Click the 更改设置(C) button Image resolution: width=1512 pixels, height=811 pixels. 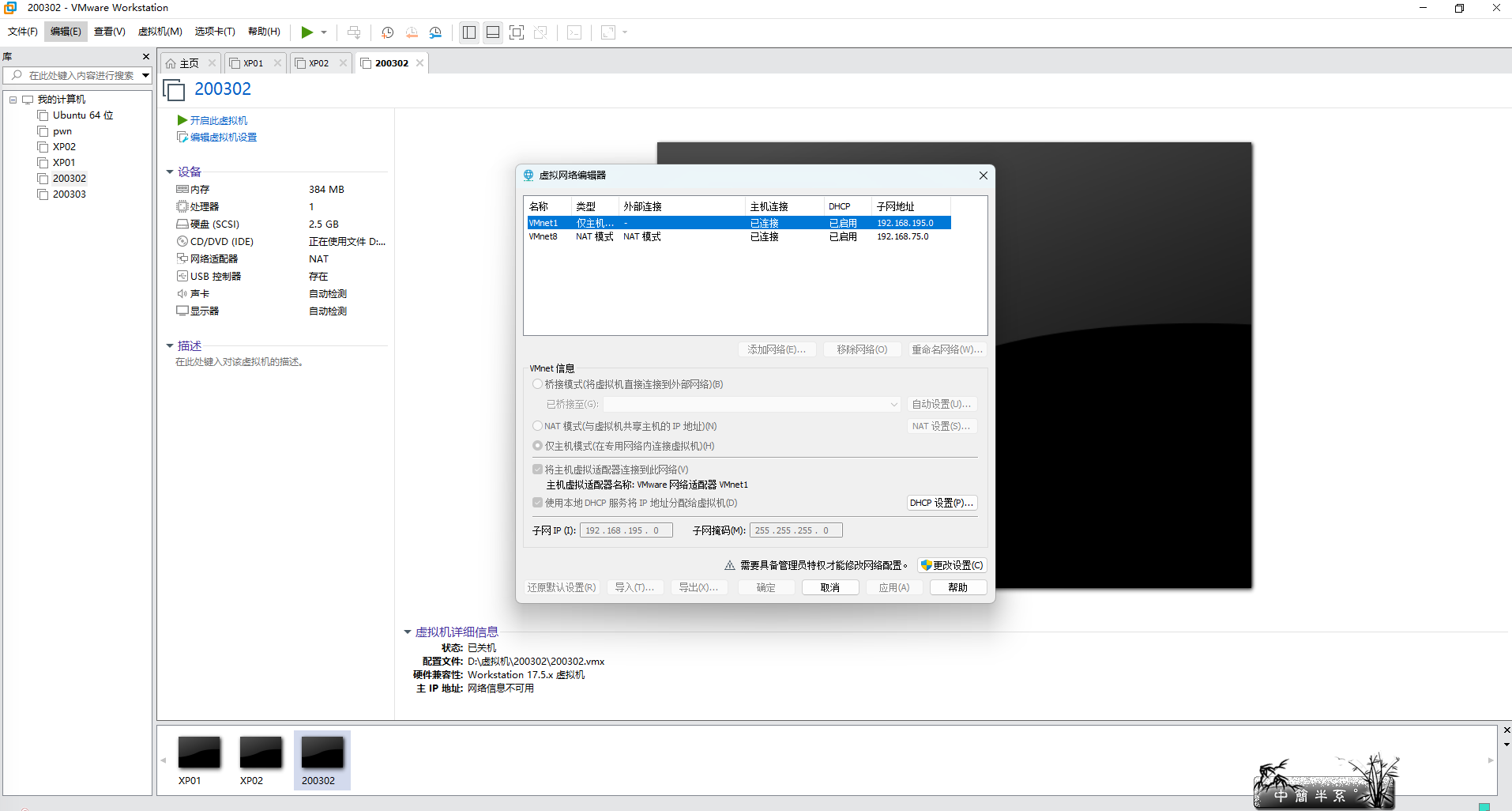pyautogui.click(x=952, y=565)
